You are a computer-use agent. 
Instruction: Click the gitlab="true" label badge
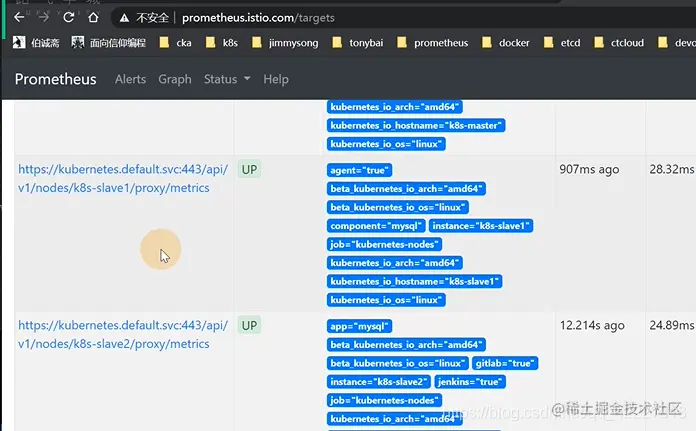click(505, 363)
